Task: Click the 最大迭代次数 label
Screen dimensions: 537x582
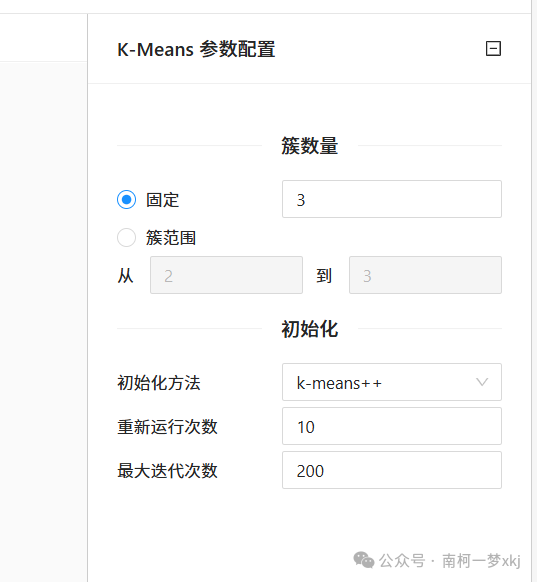Action: tap(167, 471)
